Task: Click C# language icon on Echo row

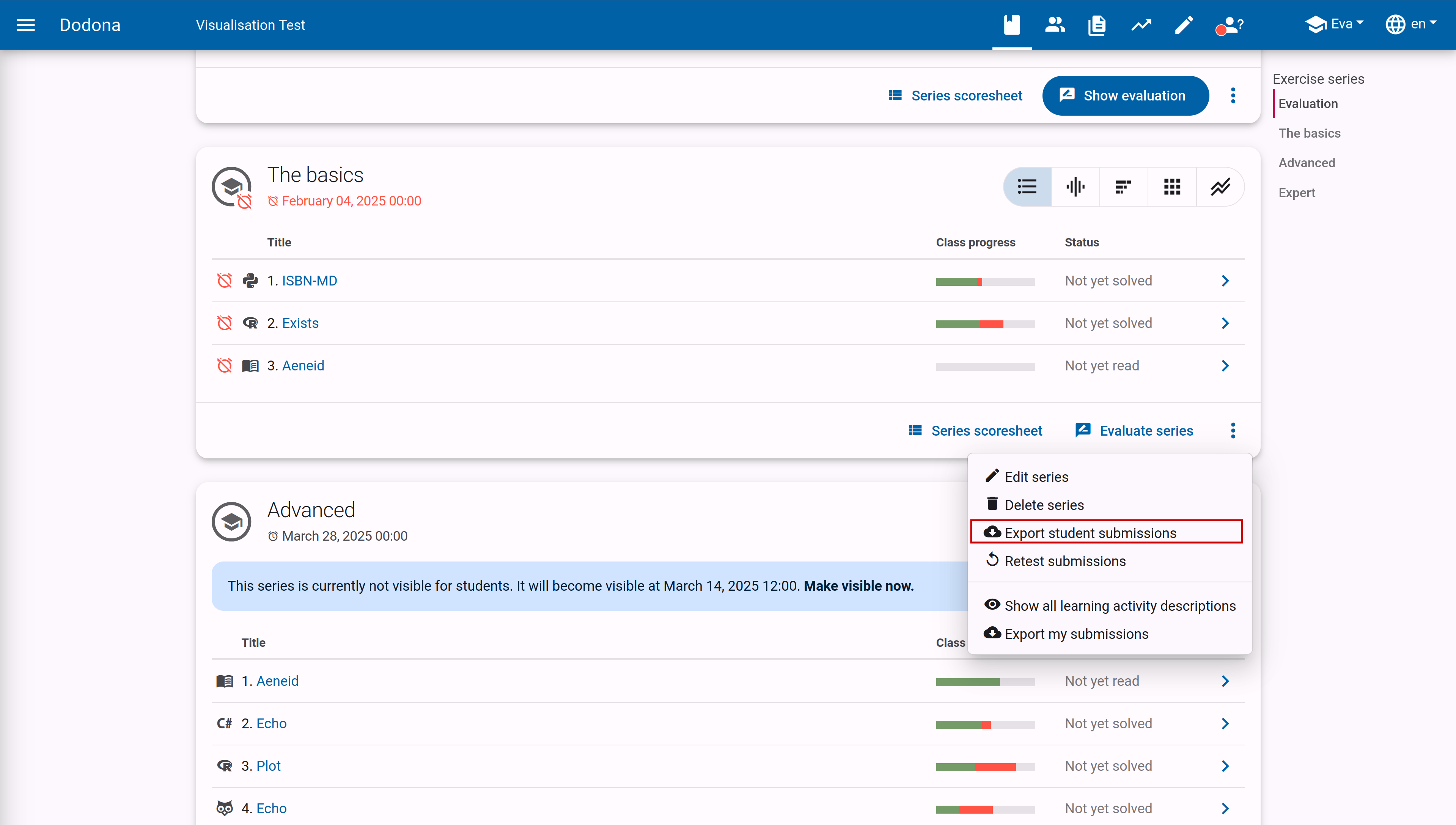Action: coord(225,723)
